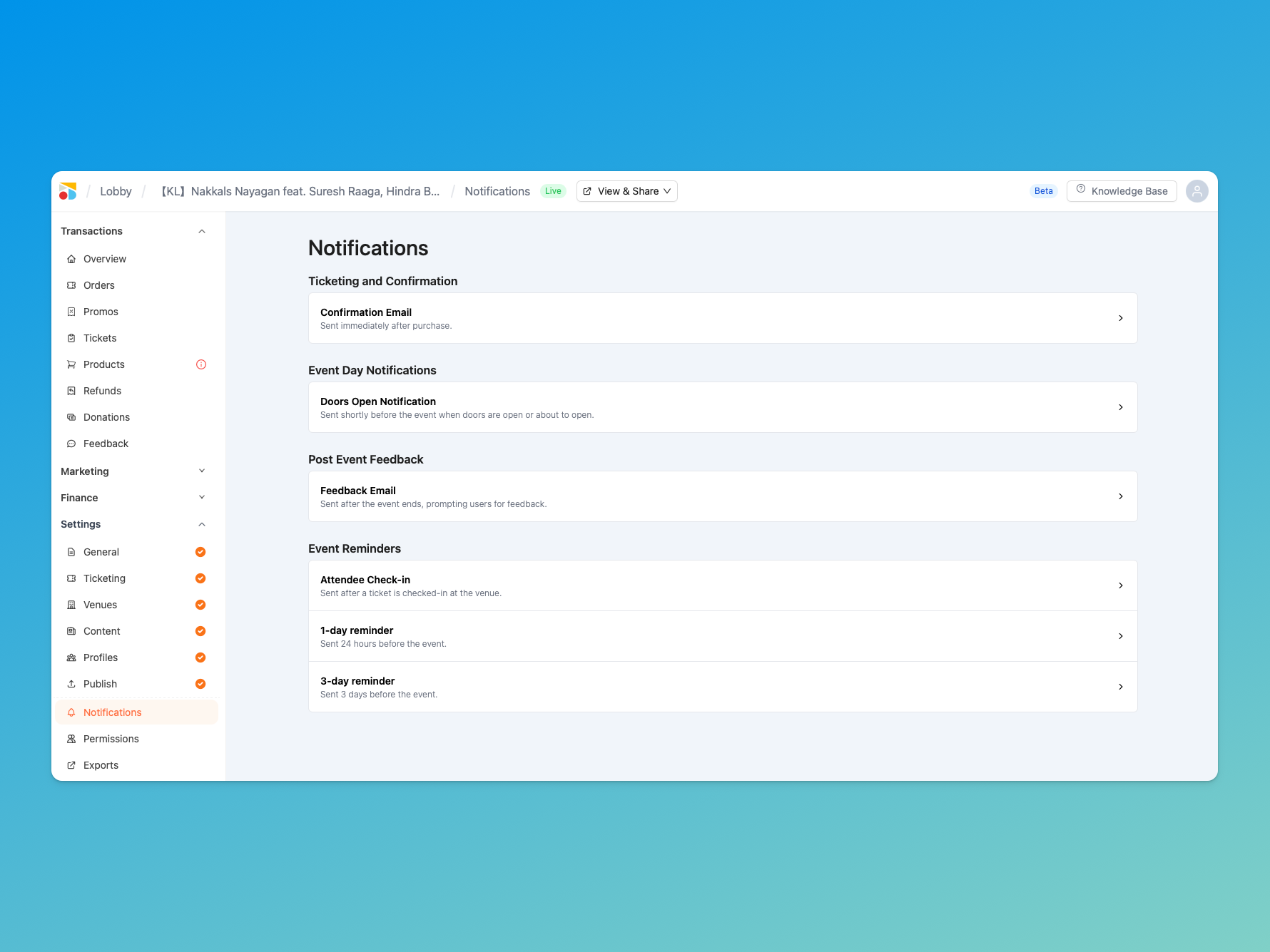Click the user avatar icon
The height and width of the screenshot is (952, 1270).
point(1197,191)
